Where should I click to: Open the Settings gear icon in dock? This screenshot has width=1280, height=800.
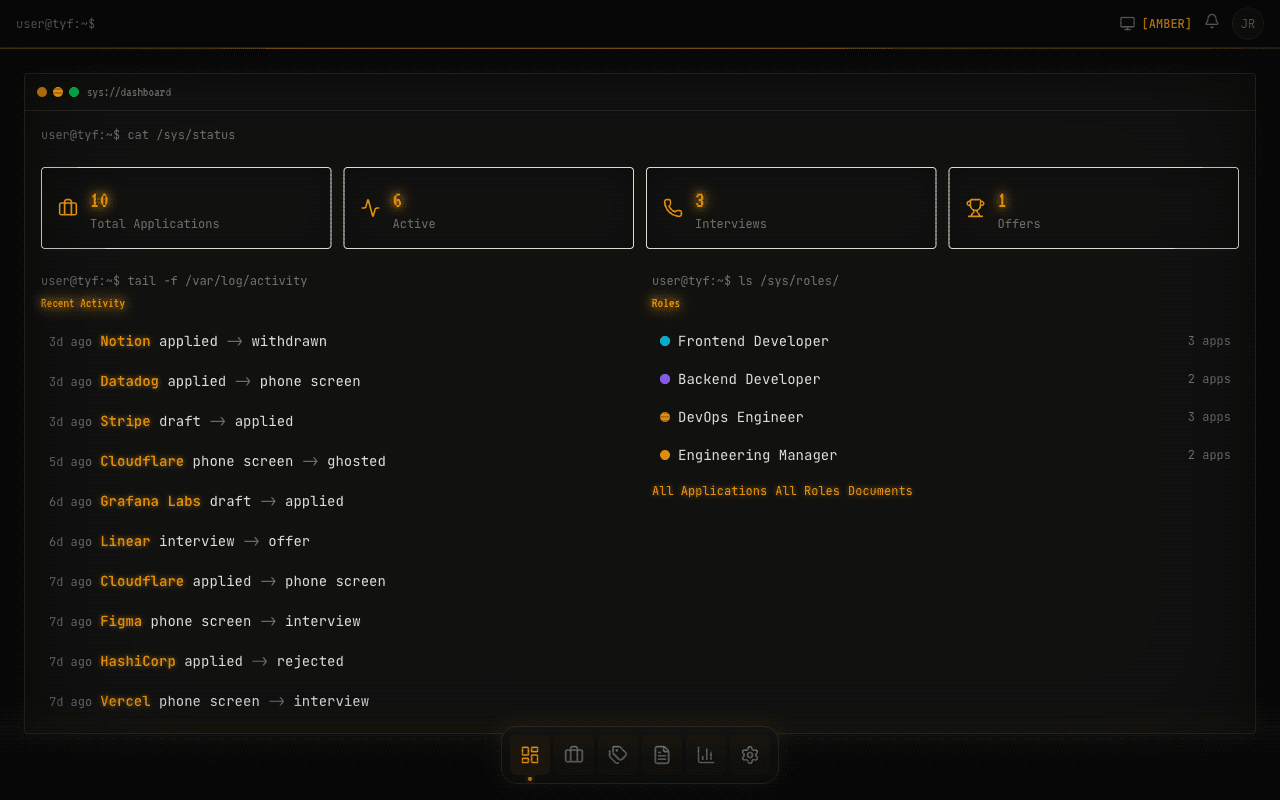749,755
